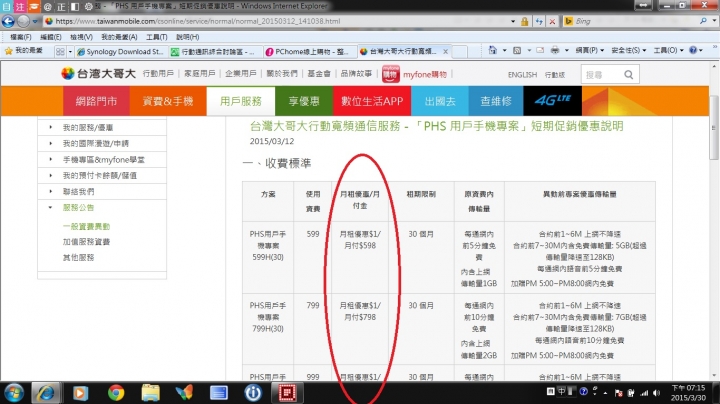
Task: Open the home button dropdown arrow
Action: point(504,50)
